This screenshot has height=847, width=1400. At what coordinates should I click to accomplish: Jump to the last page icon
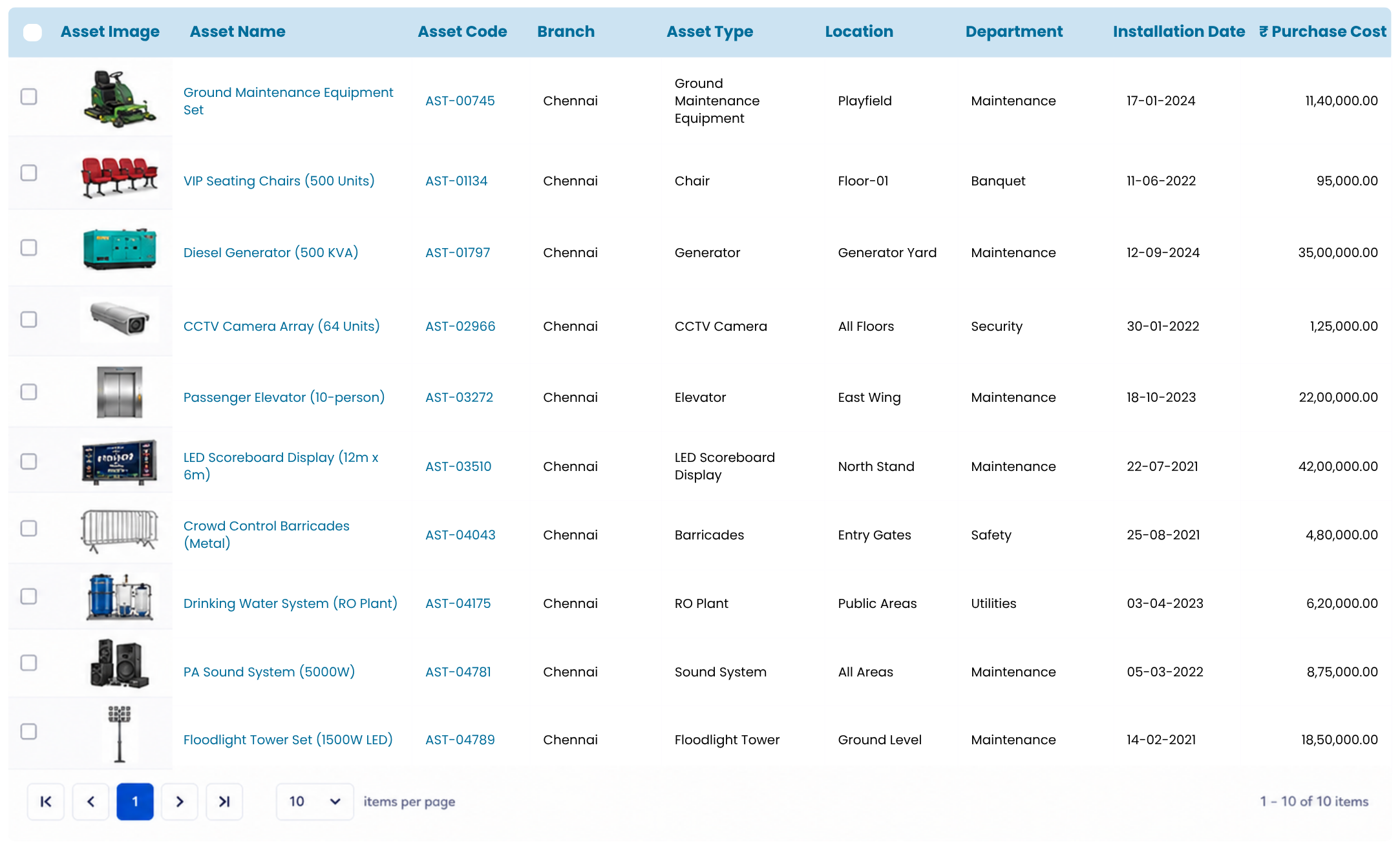coord(224,801)
